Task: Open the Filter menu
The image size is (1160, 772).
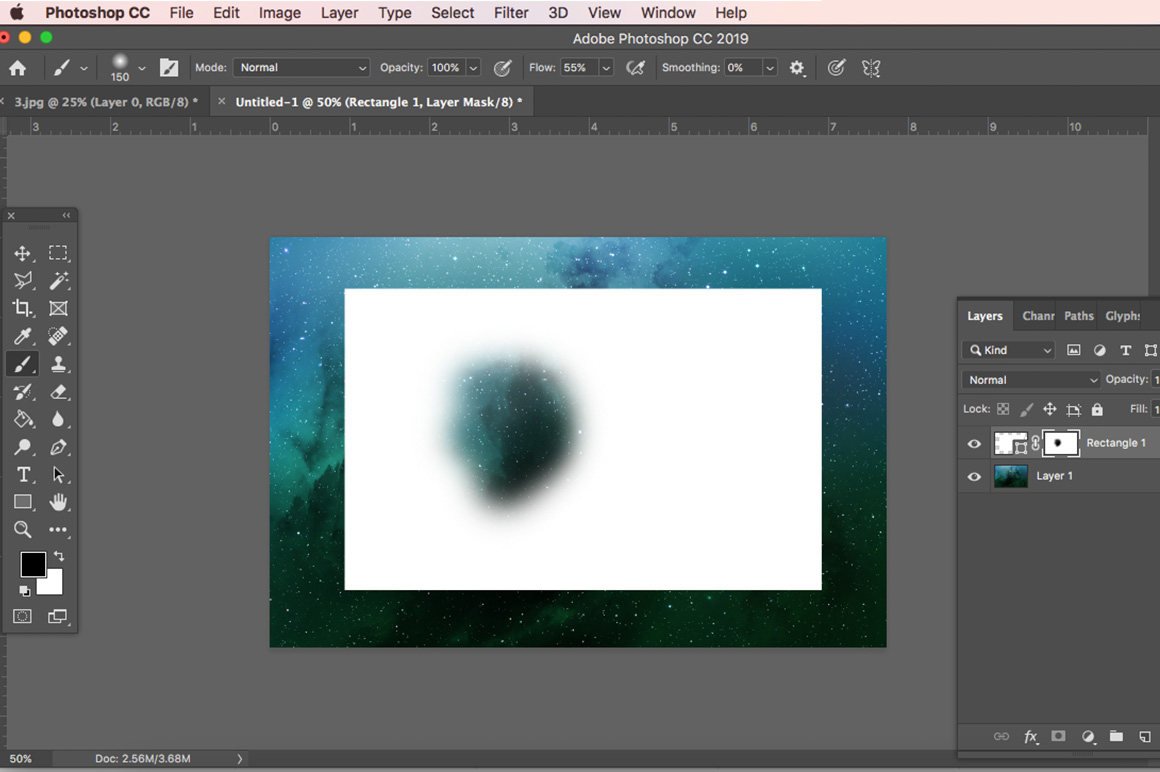Action: coord(511,13)
